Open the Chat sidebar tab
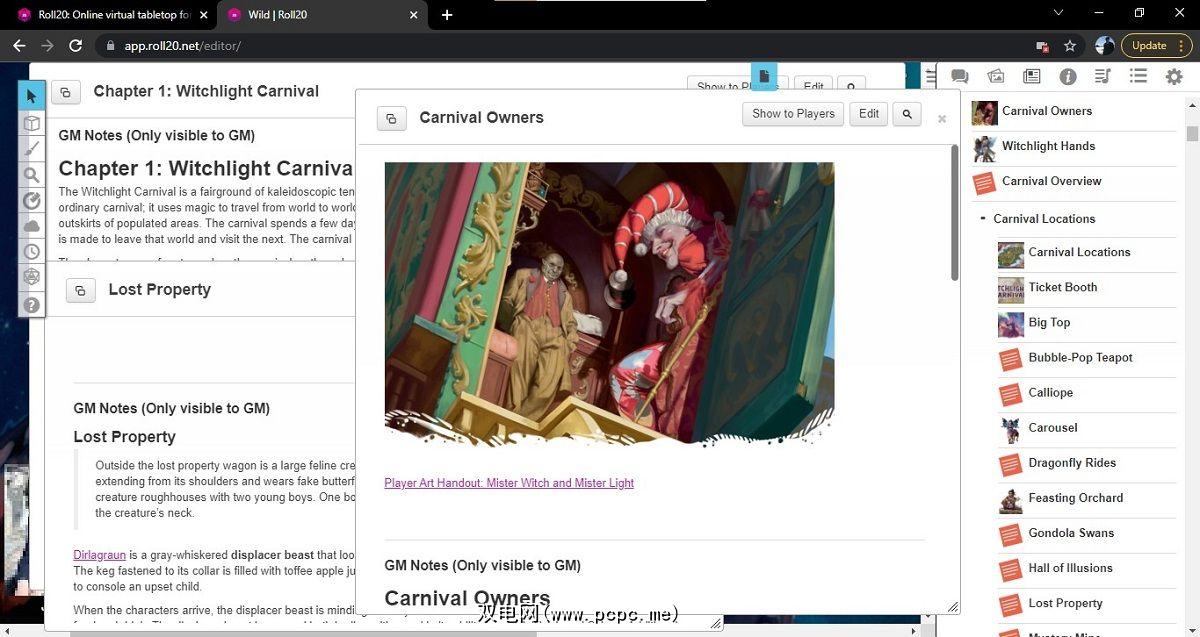The height and width of the screenshot is (637, 1200). [959, 76]
